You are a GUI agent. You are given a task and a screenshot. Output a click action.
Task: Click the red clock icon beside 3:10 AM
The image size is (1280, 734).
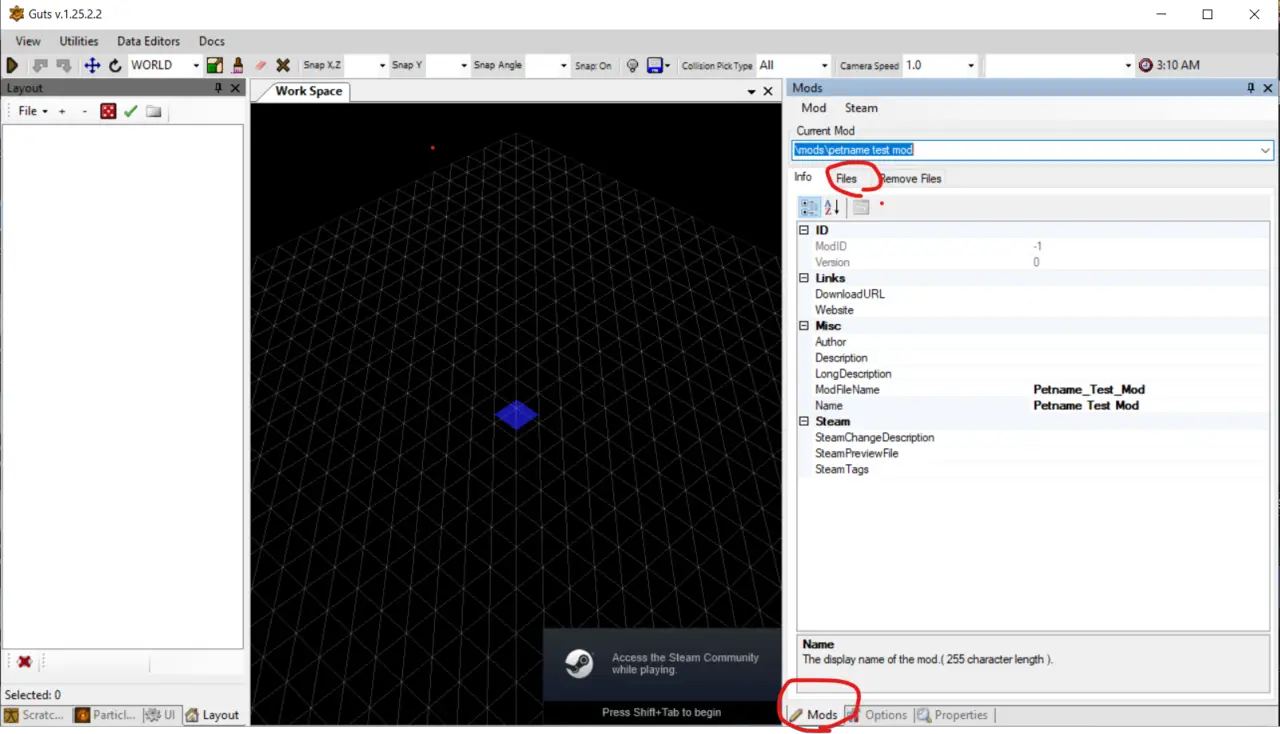[x=1146, y=65]
